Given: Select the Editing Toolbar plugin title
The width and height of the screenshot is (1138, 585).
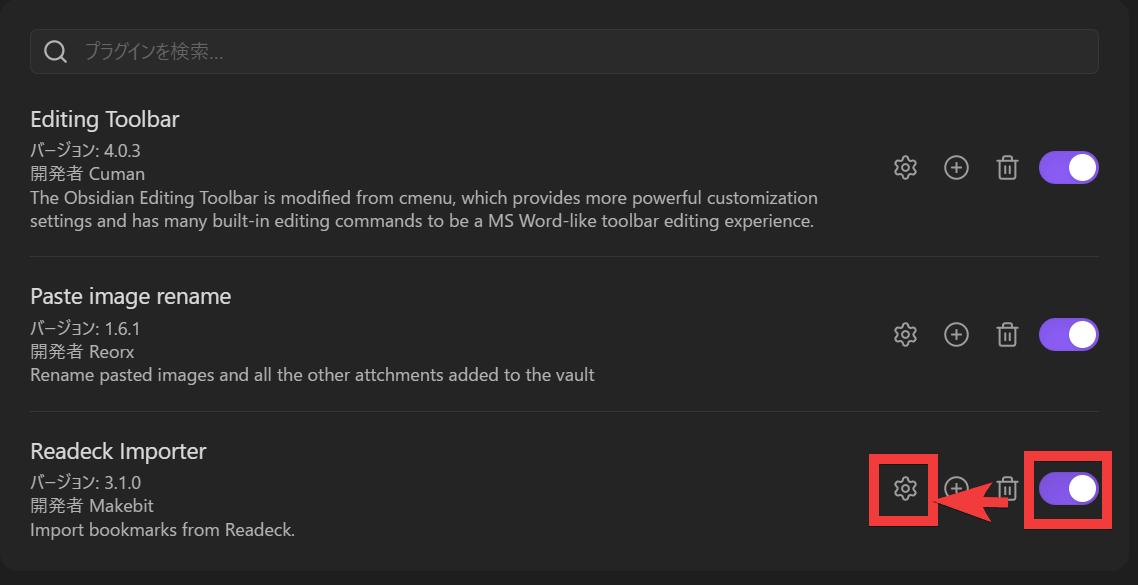Looking at the screenshot, I should click(x=105, y=120).
